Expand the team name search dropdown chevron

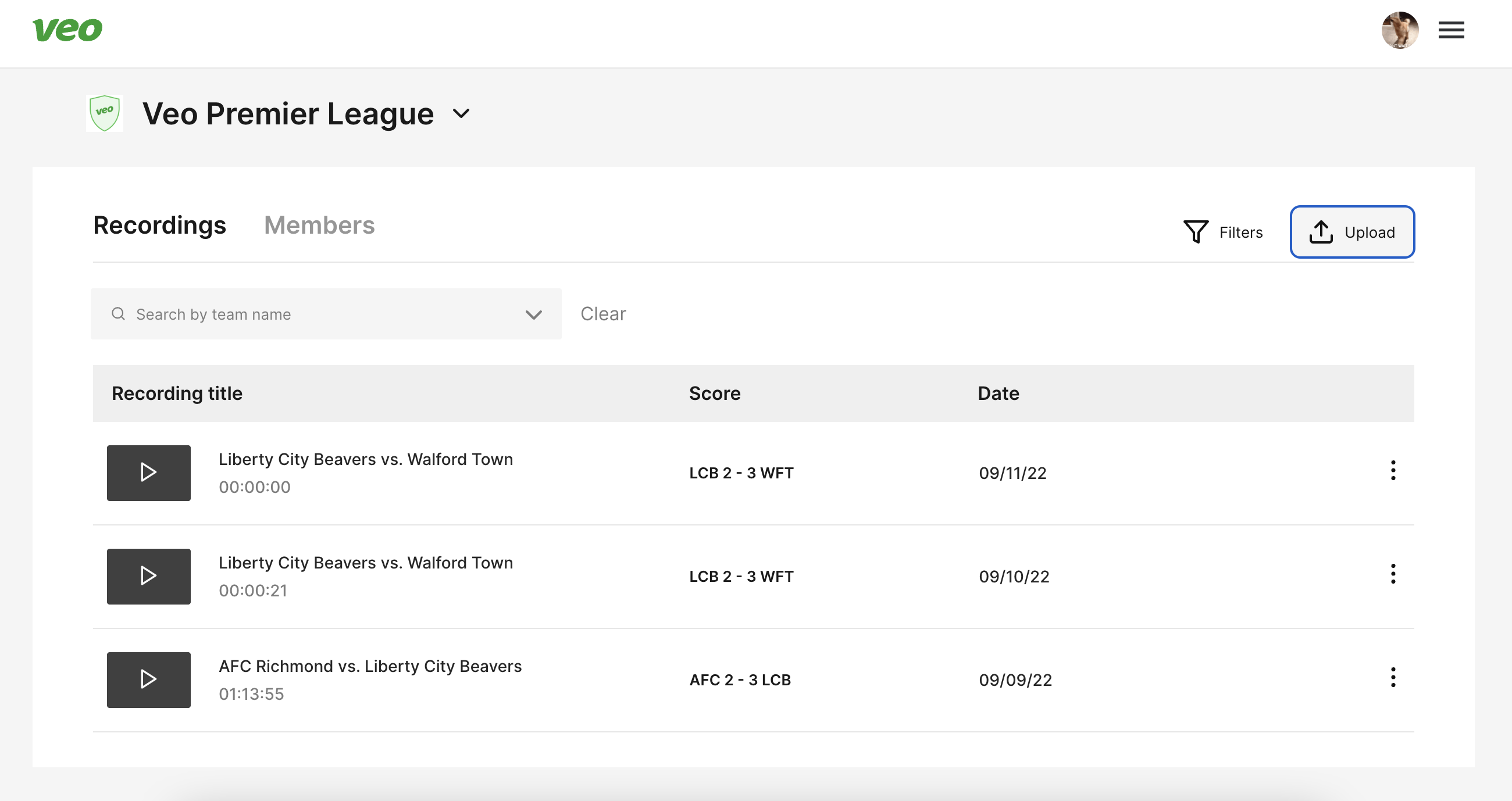[533, 314]
